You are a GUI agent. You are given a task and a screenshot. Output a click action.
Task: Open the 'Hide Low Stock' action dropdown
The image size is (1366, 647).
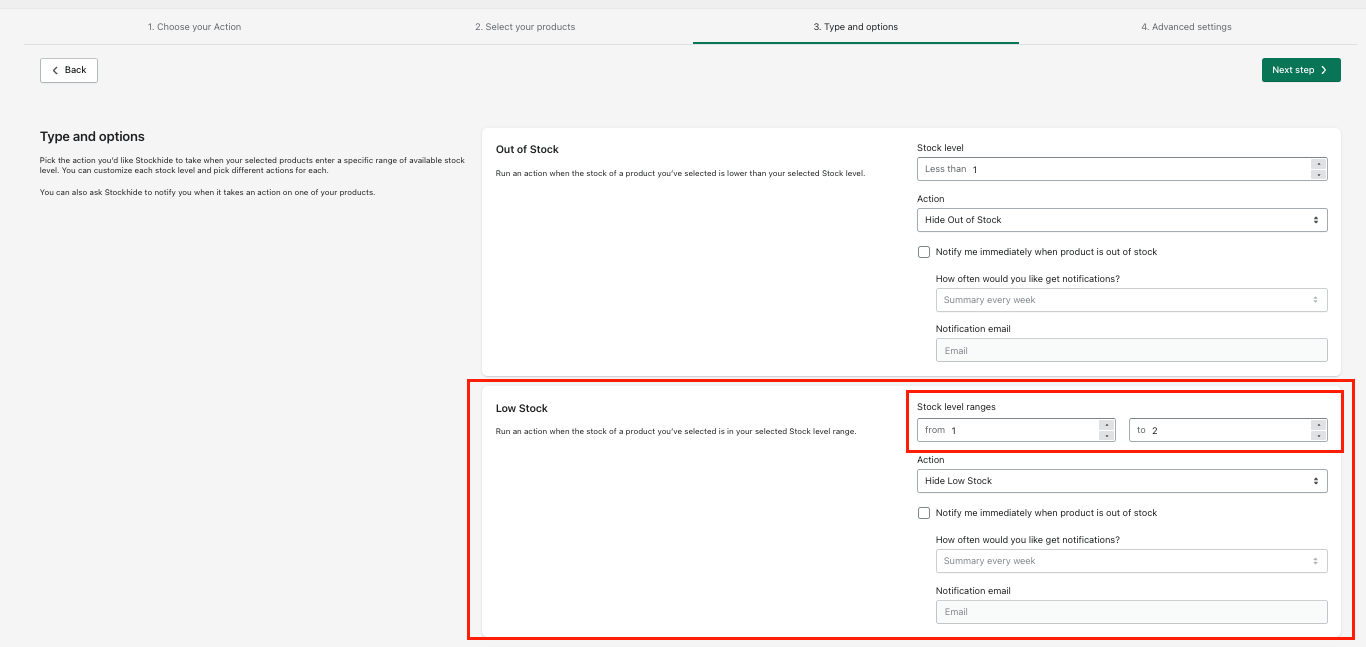click(x=1121, y=481)
